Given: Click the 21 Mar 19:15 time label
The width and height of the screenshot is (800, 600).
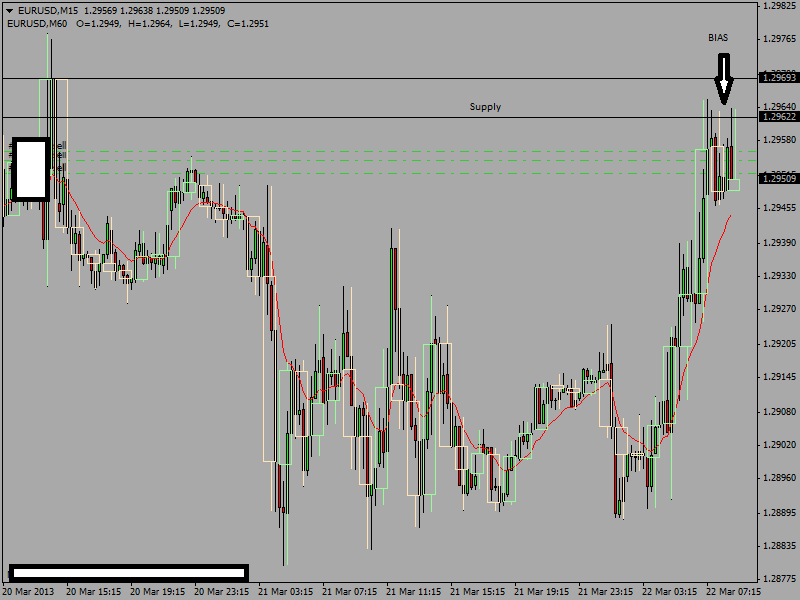Looking at the screenshot, I should pyautogui.click(x=541, y=592).
